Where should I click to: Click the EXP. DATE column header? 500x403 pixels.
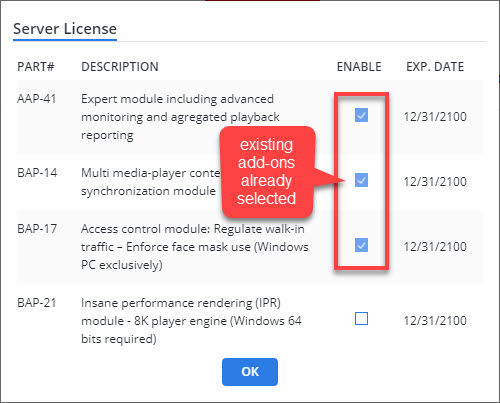point(435,67)
